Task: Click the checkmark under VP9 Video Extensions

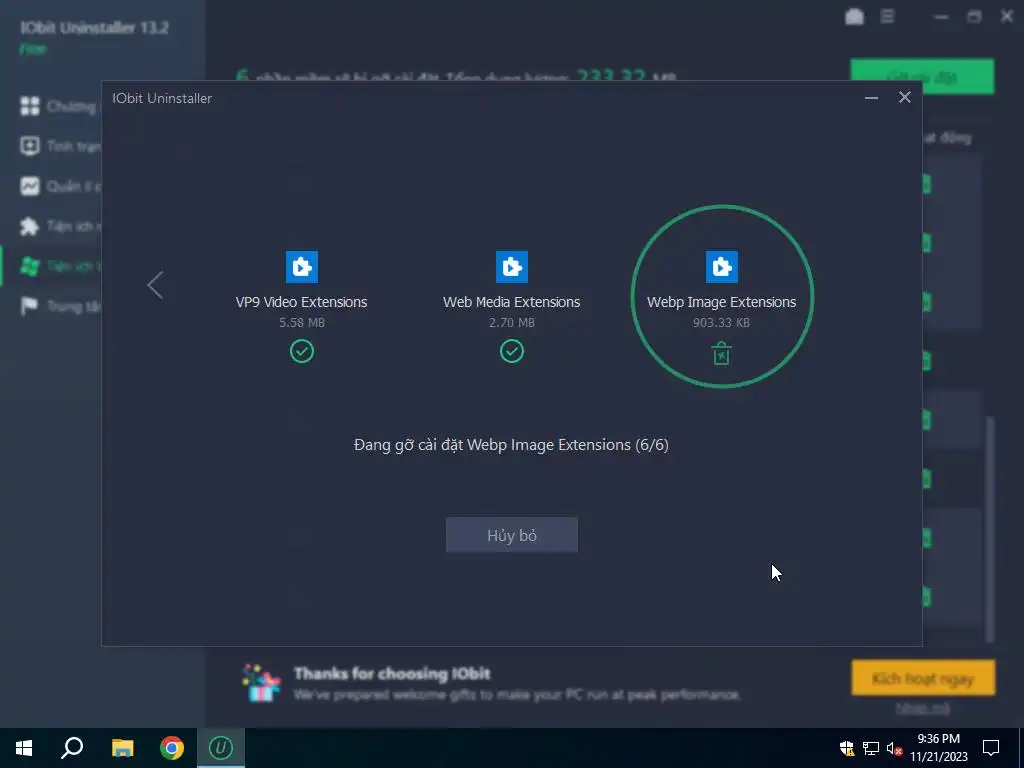Action: coord(302,351)
